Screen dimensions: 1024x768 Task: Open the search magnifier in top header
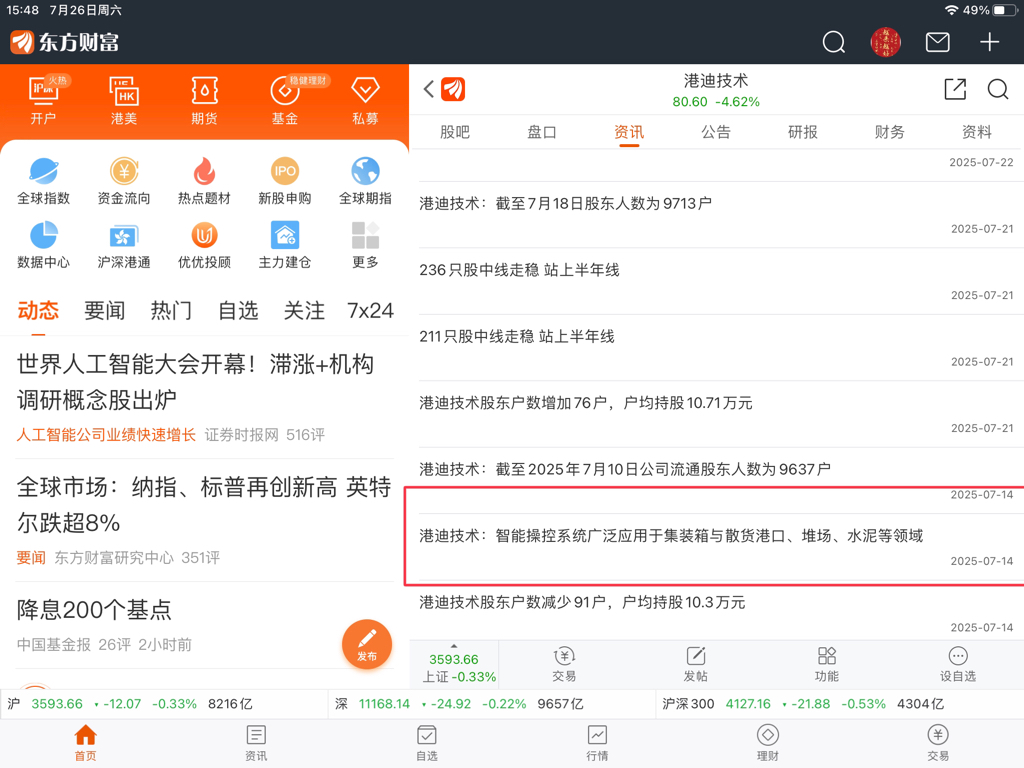click(833, 42)
